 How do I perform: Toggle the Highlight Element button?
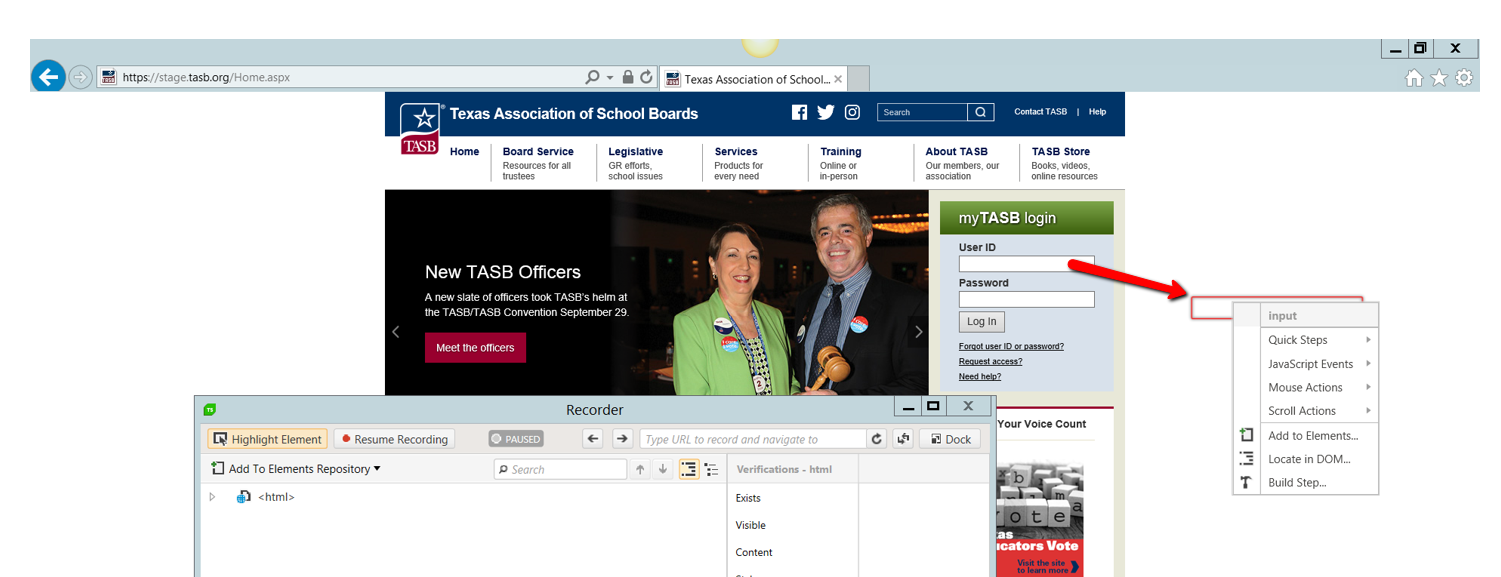[x=267, y=439]
